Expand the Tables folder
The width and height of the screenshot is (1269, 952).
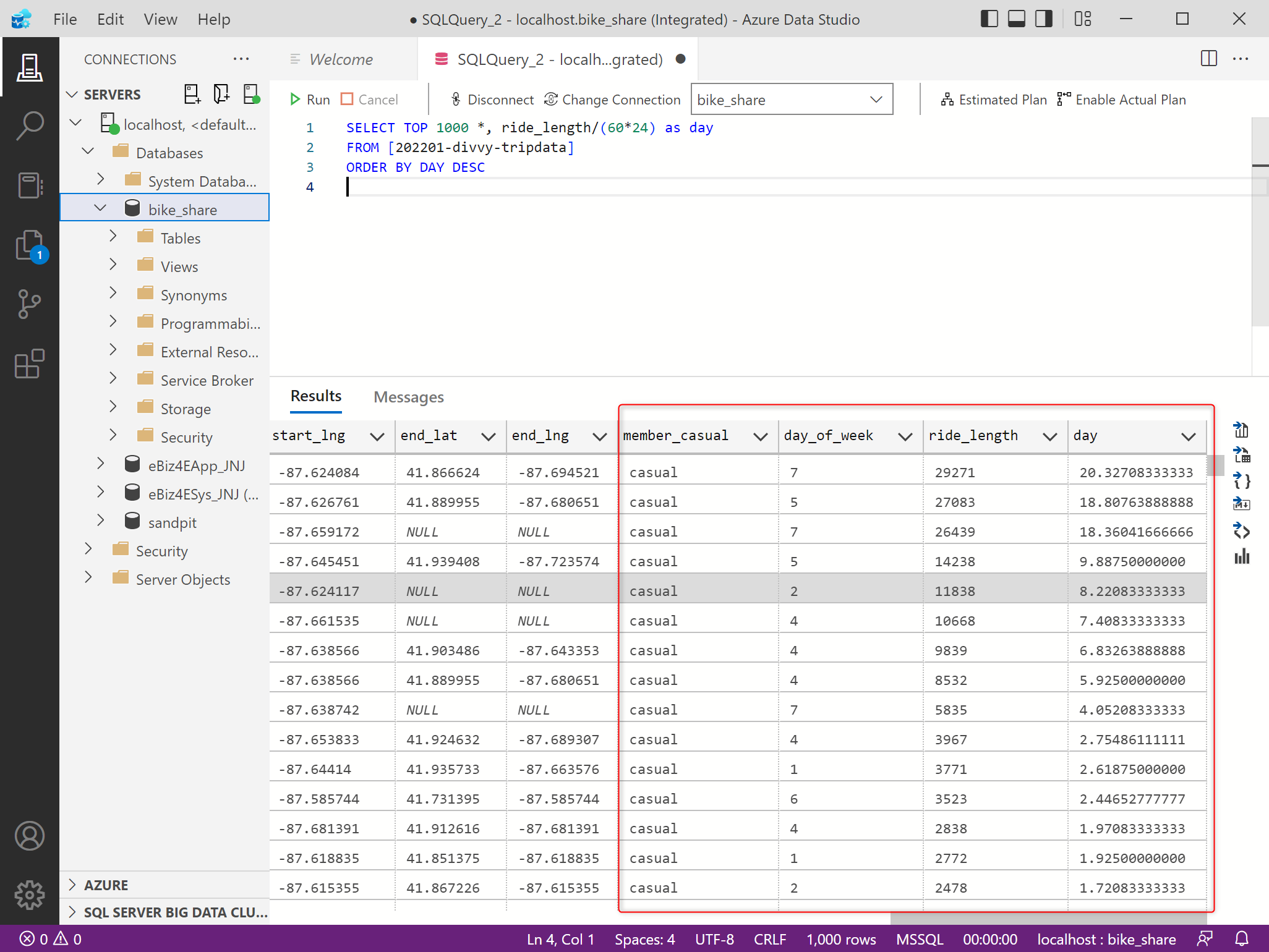click(113, 238)
